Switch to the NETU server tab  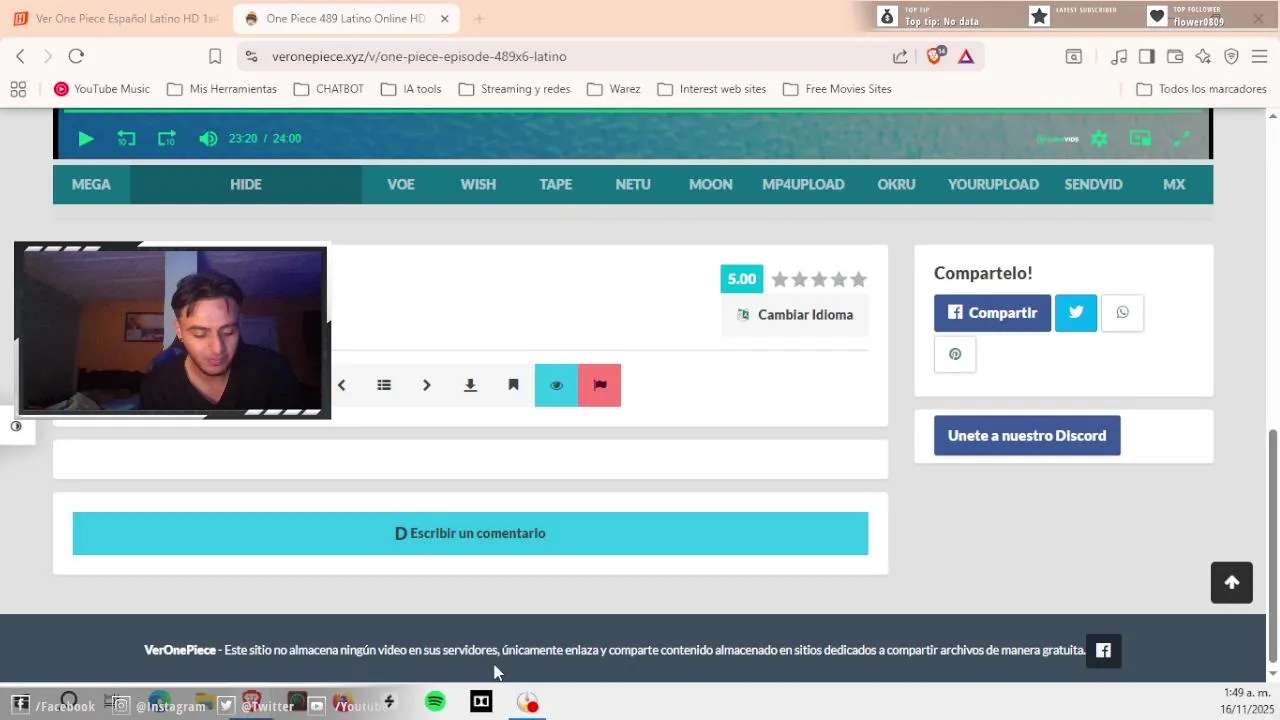(633, 184)
